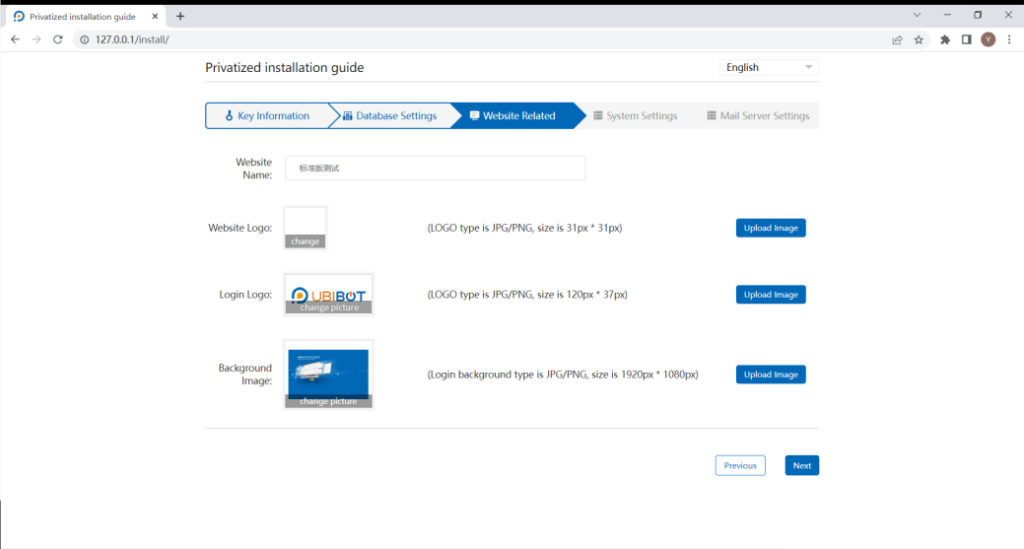Go to Database Settings step
1024x549 pixels.
tap(390, 116)
